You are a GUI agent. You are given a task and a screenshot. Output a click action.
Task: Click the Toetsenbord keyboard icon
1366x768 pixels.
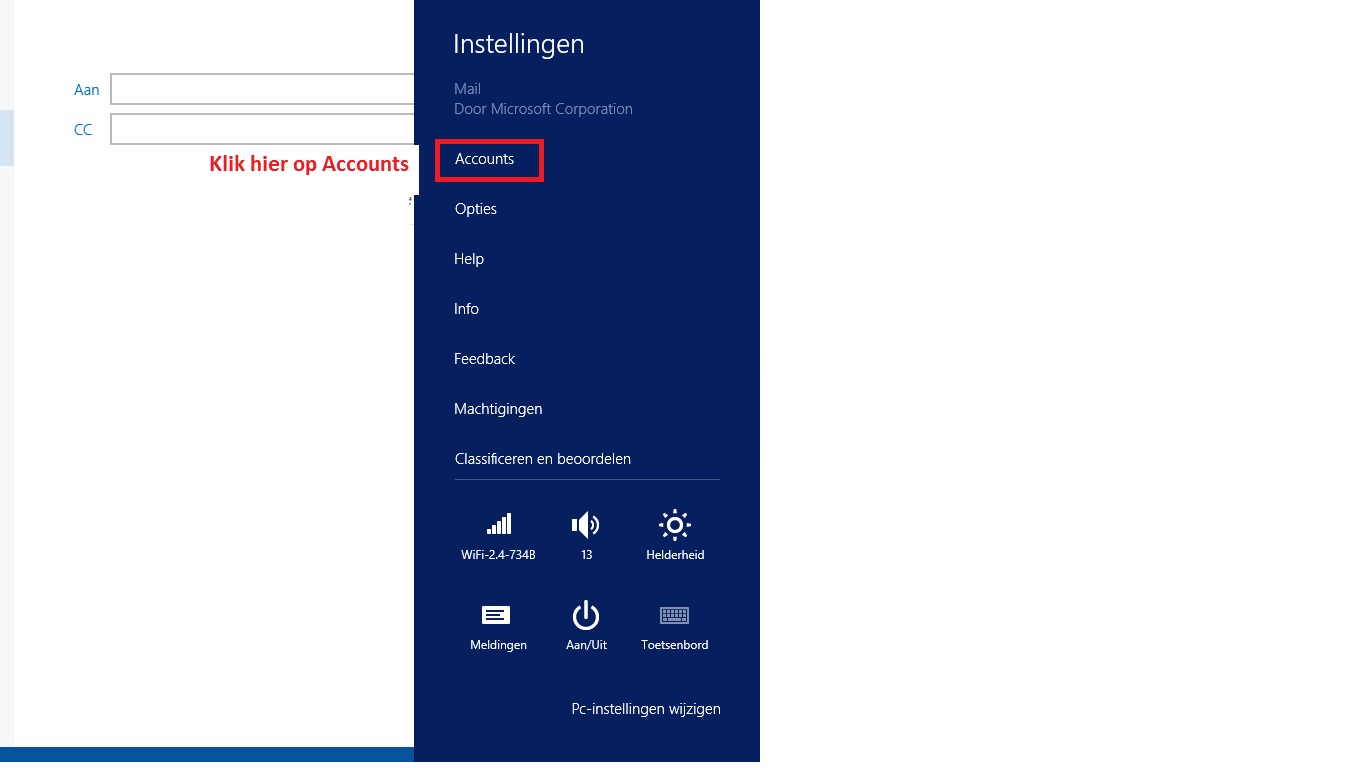pyautogui.click(x=674, y=616)
